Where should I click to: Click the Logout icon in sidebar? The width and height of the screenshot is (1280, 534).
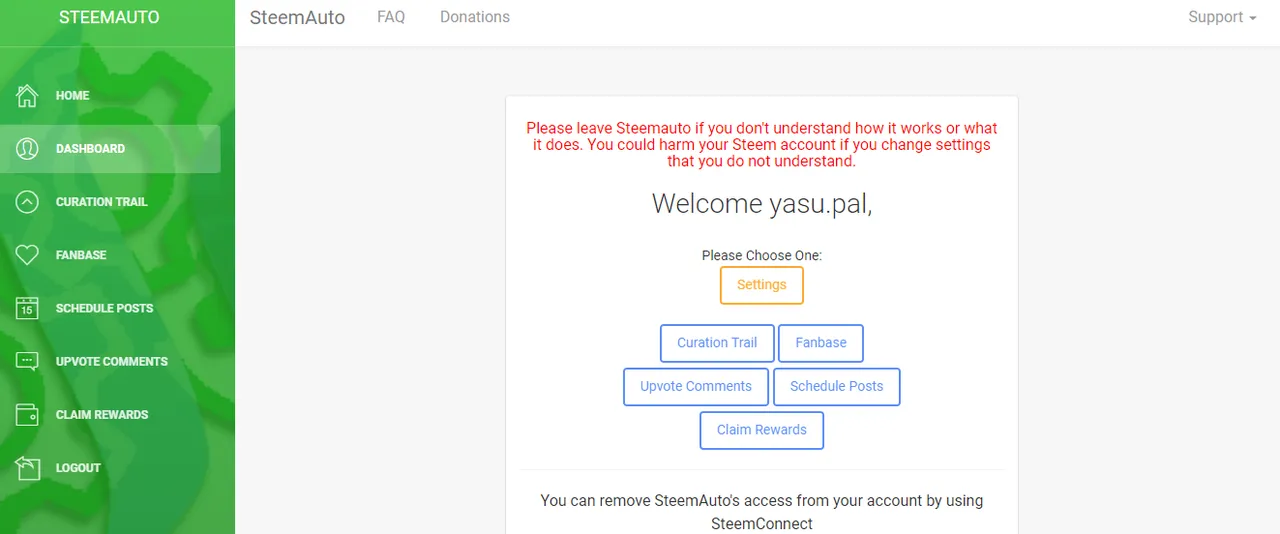coord(27,467)
